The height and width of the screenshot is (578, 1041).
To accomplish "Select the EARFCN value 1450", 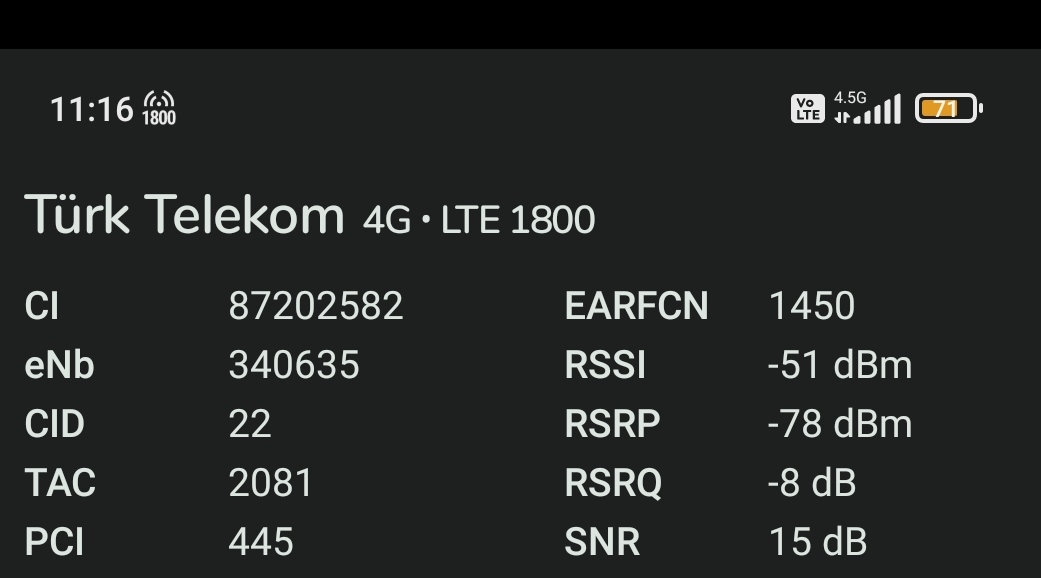I will [x=811, y=306].
